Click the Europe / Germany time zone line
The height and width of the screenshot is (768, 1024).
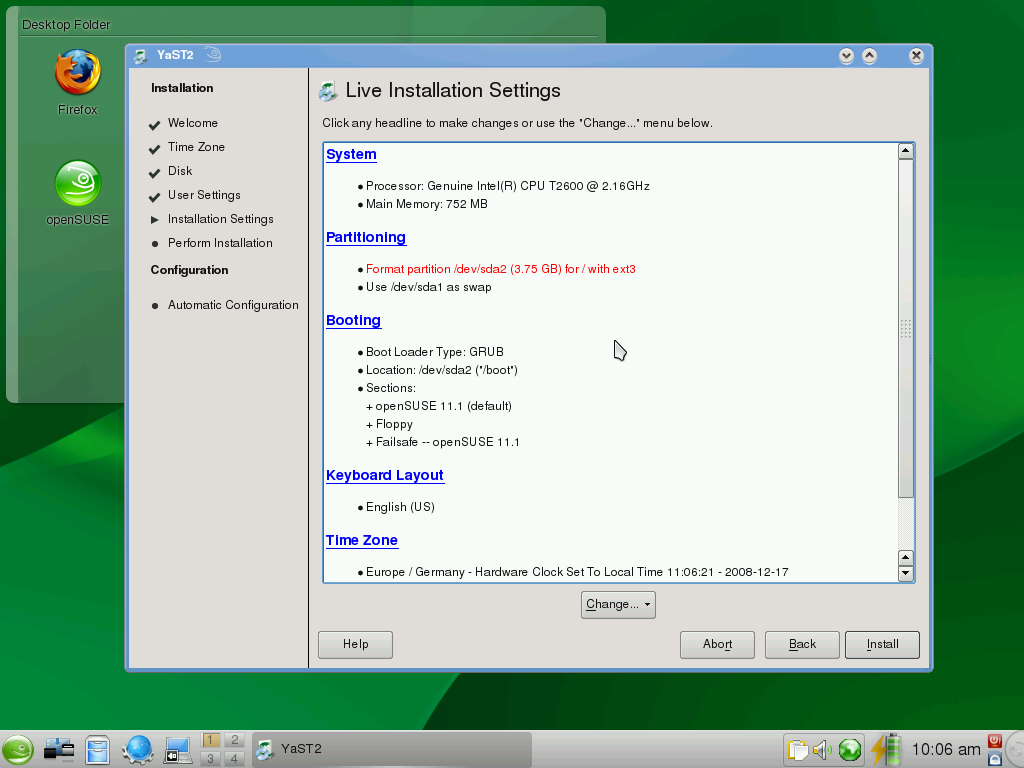[577, 572]
